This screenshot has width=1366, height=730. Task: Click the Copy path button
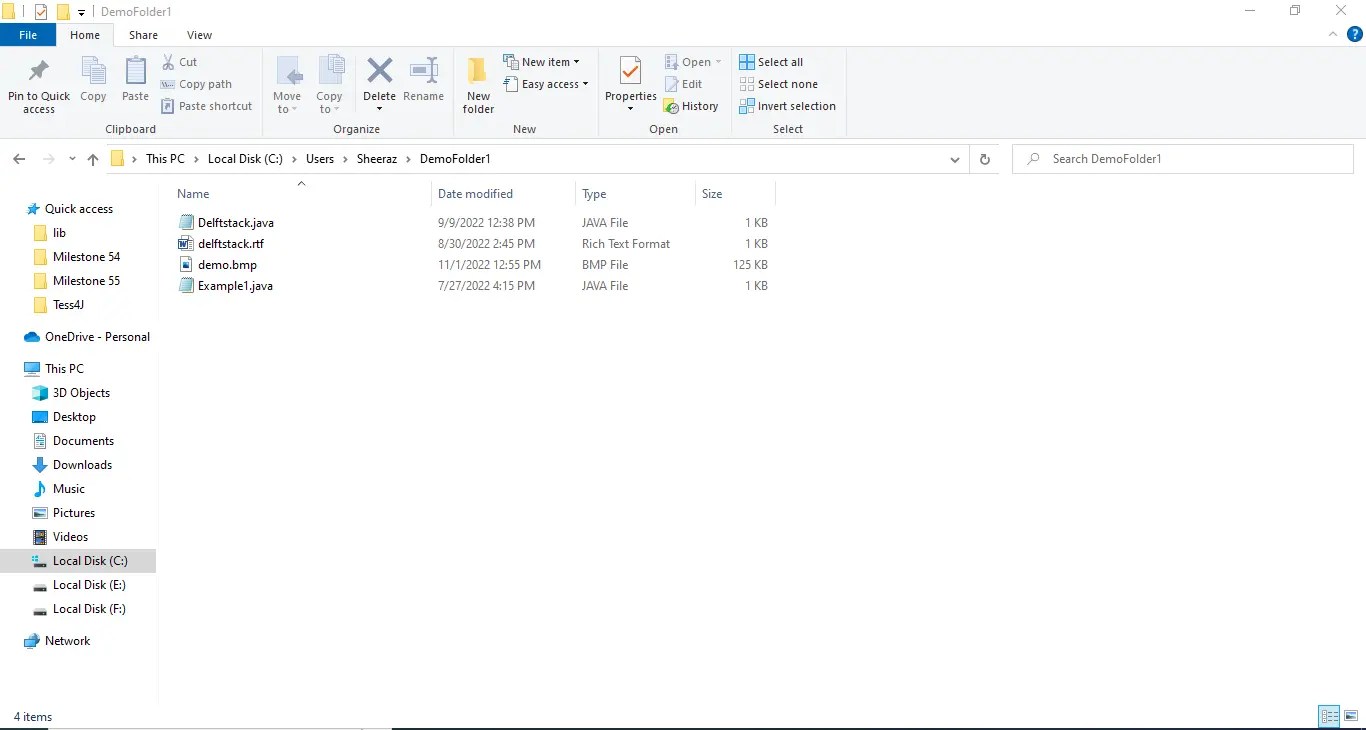click(x=197, y=84)
